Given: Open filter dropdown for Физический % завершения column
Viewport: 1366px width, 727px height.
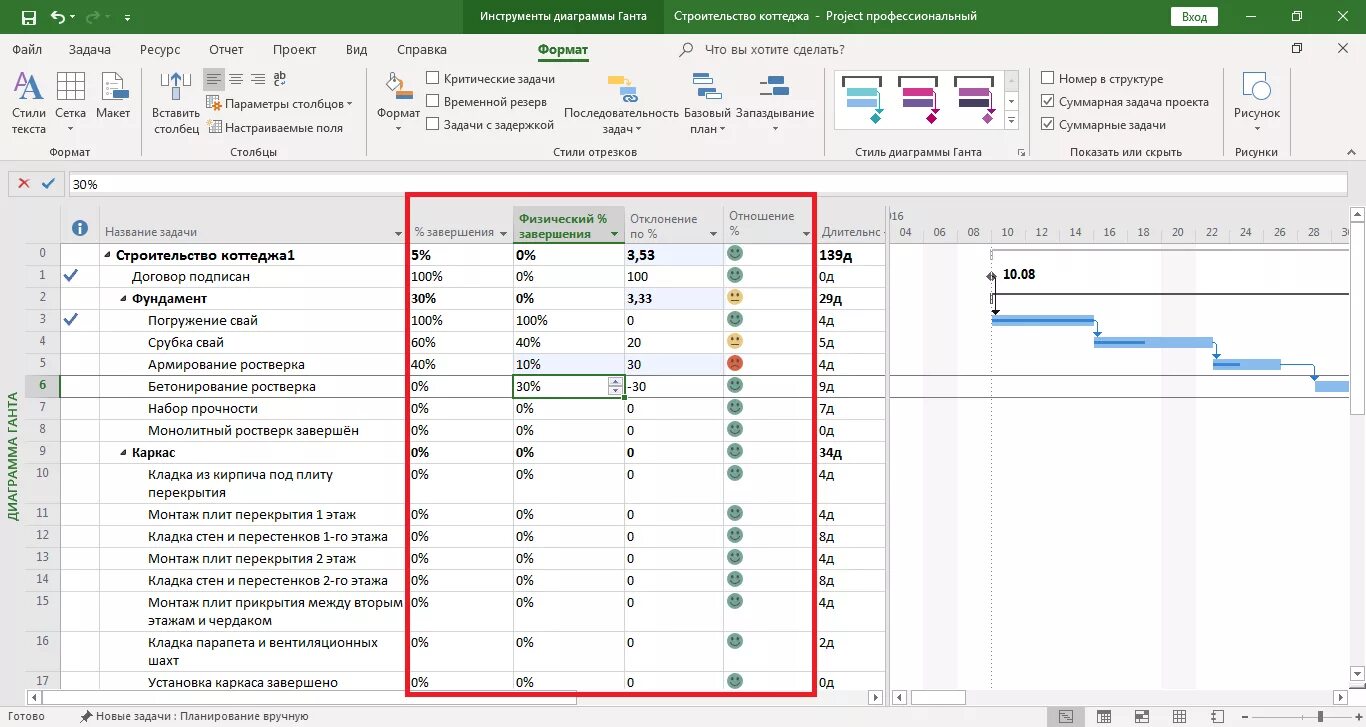Looking at the screenshot, I should (614, 233).
